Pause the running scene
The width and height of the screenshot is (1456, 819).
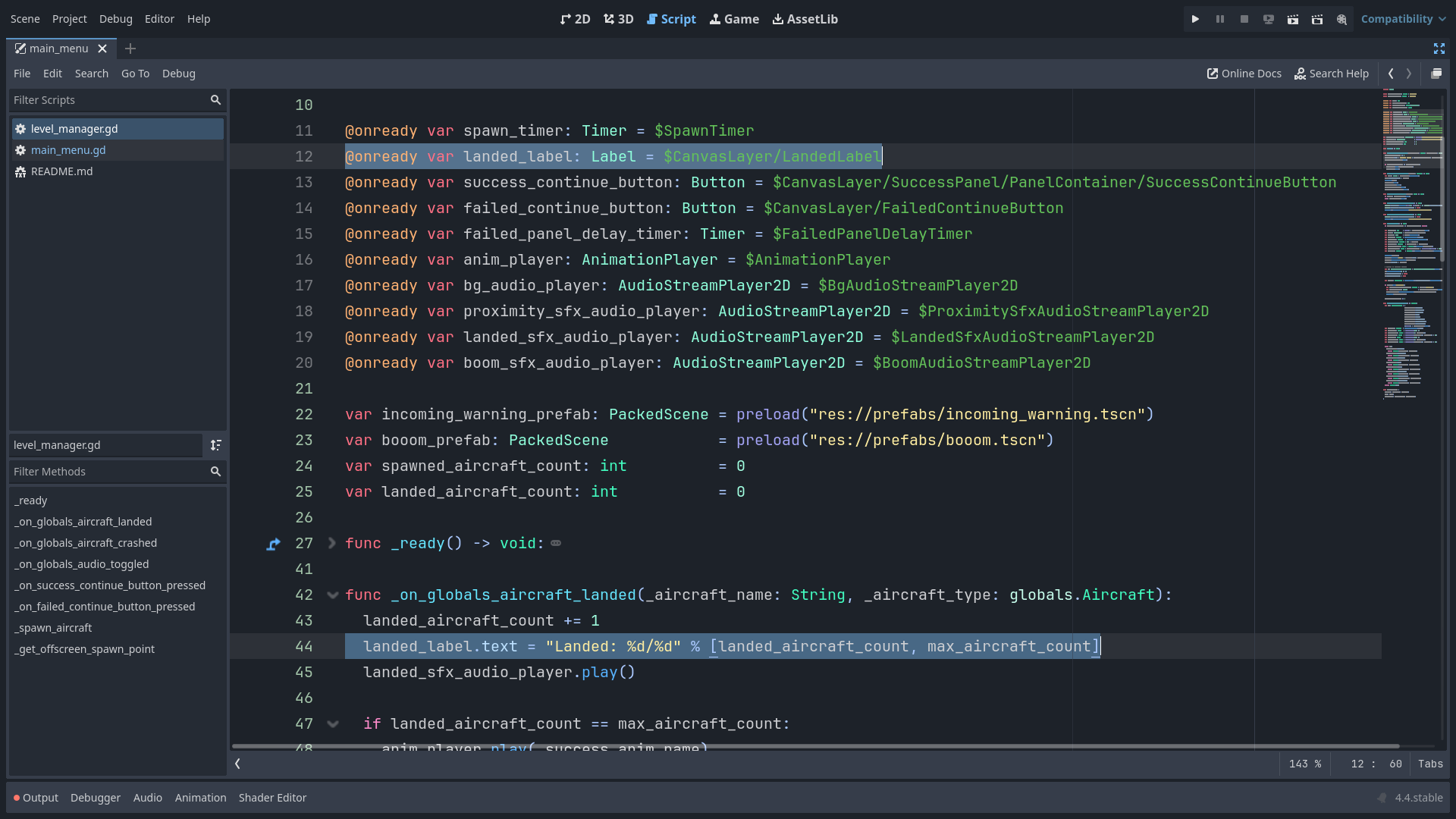[1219, 19]
